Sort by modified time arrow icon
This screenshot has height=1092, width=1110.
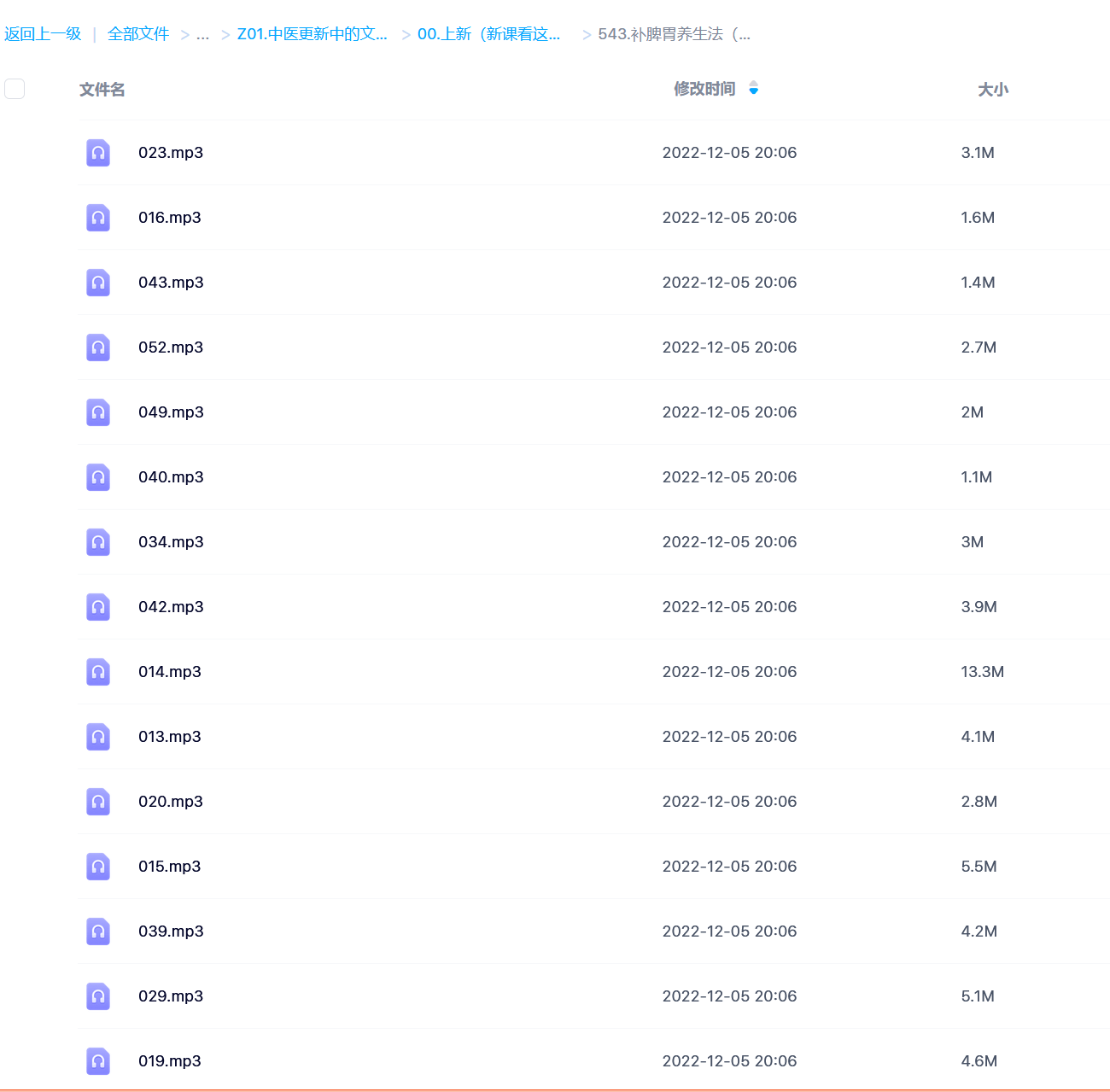[753, 88]
